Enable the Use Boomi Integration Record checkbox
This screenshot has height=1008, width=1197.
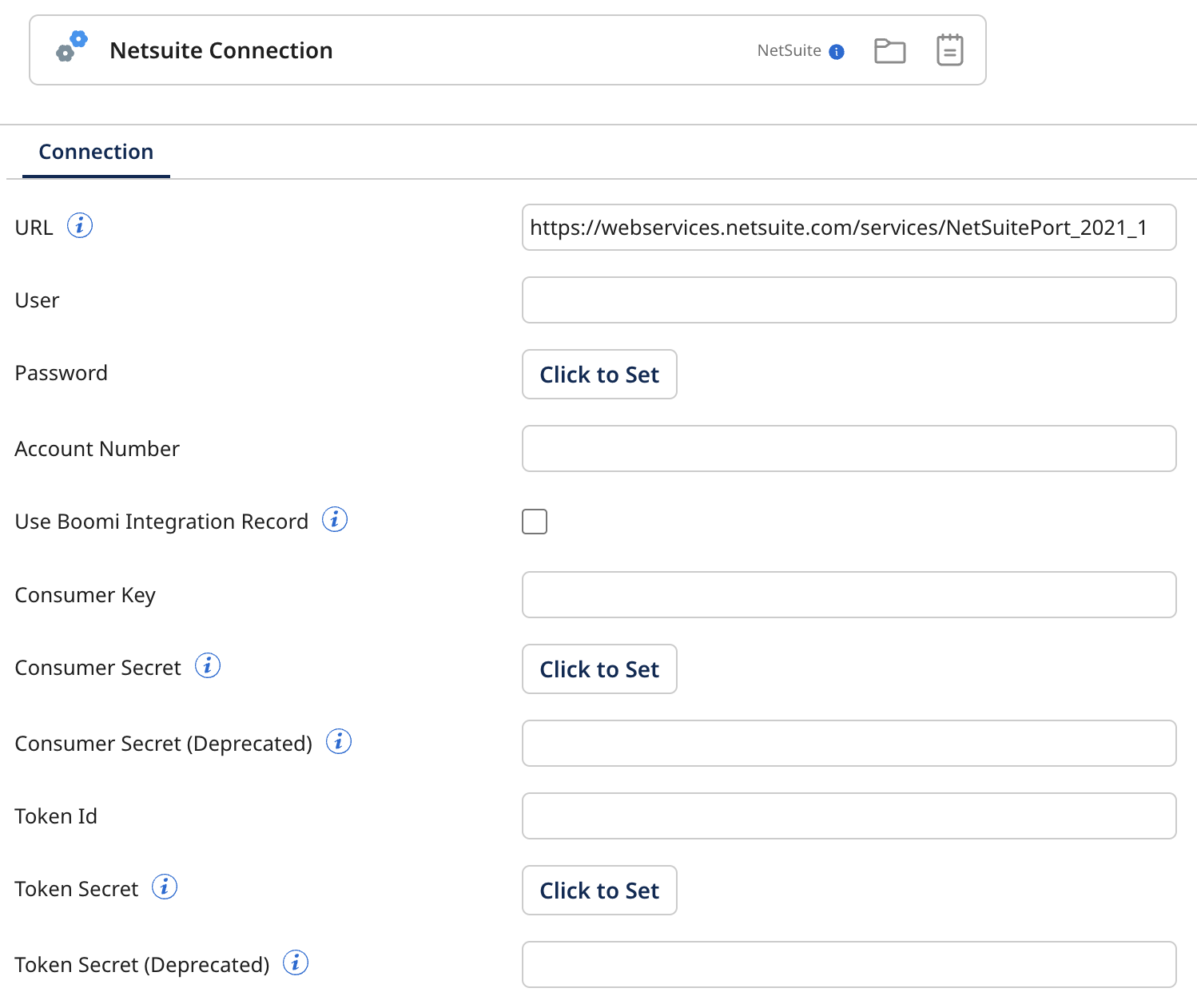click(x=534, y=521)
